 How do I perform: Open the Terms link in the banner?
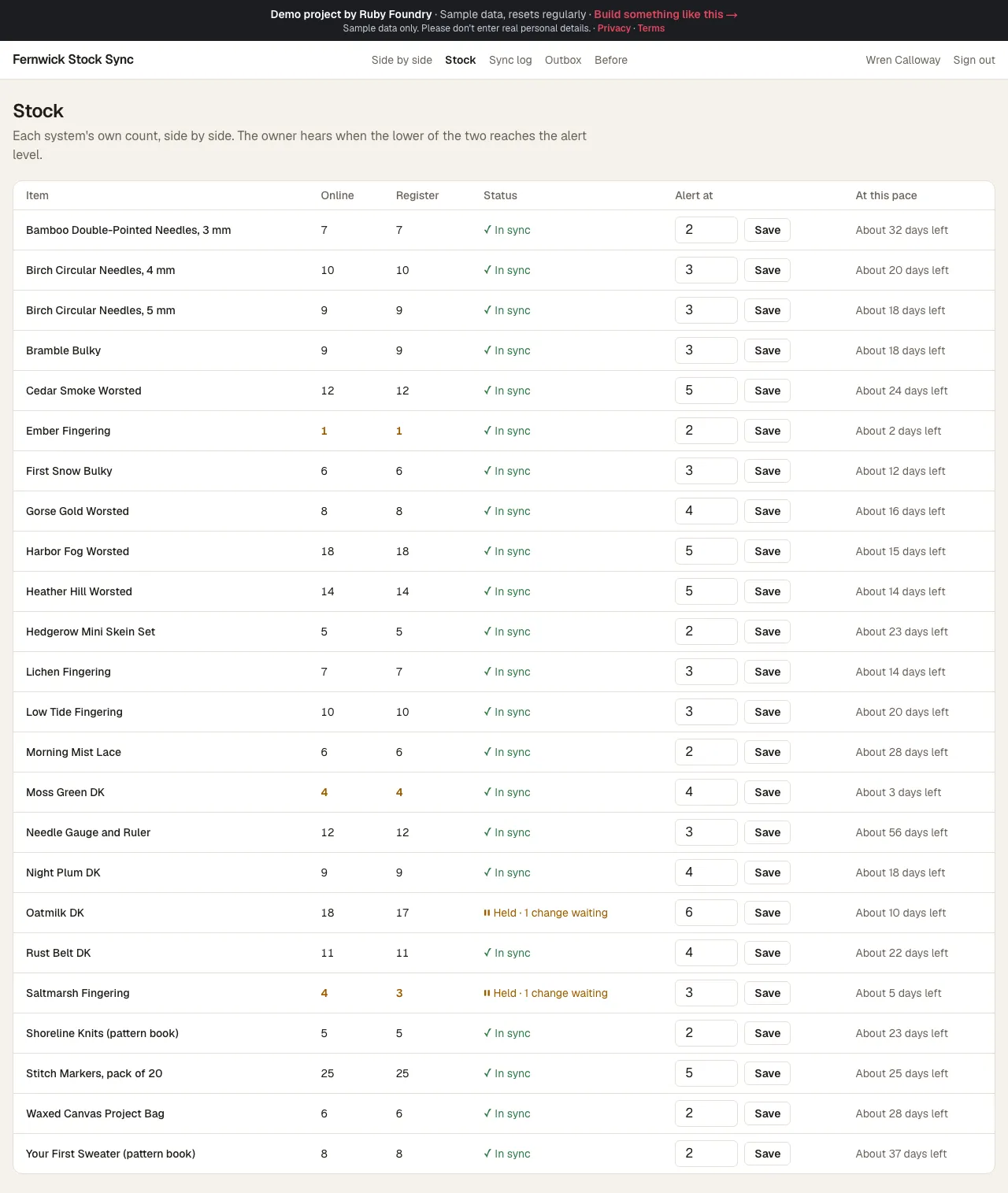[x=651, y=28]
